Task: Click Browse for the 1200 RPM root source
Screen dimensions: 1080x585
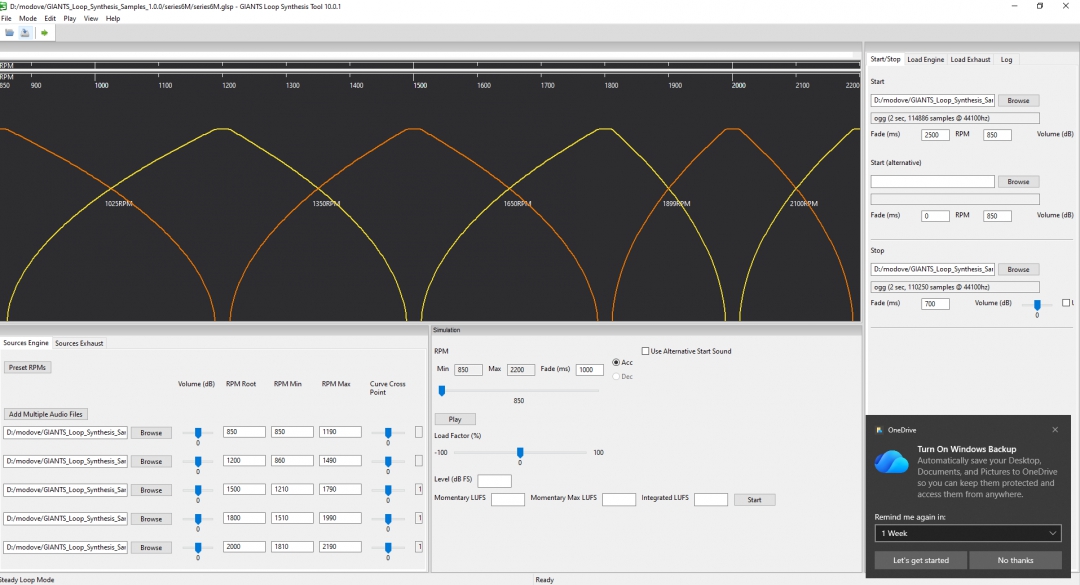Action: coord(151,462)
